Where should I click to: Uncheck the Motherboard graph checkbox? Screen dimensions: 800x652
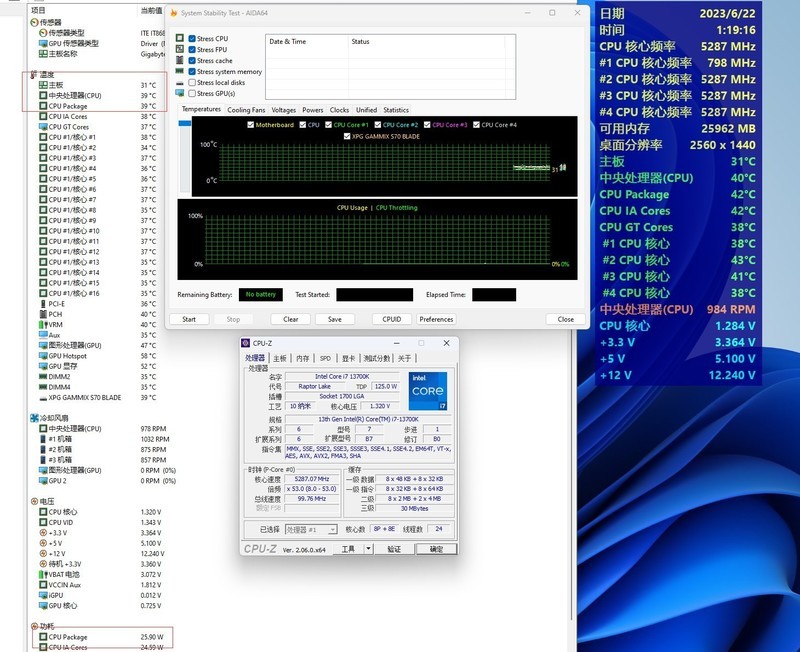tap(250, 125)
